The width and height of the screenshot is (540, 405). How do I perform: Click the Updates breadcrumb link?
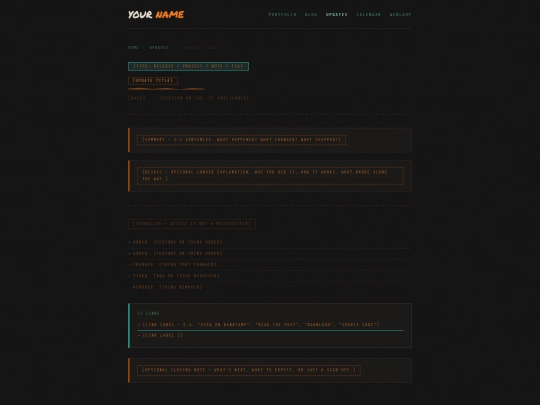[159, 48]
